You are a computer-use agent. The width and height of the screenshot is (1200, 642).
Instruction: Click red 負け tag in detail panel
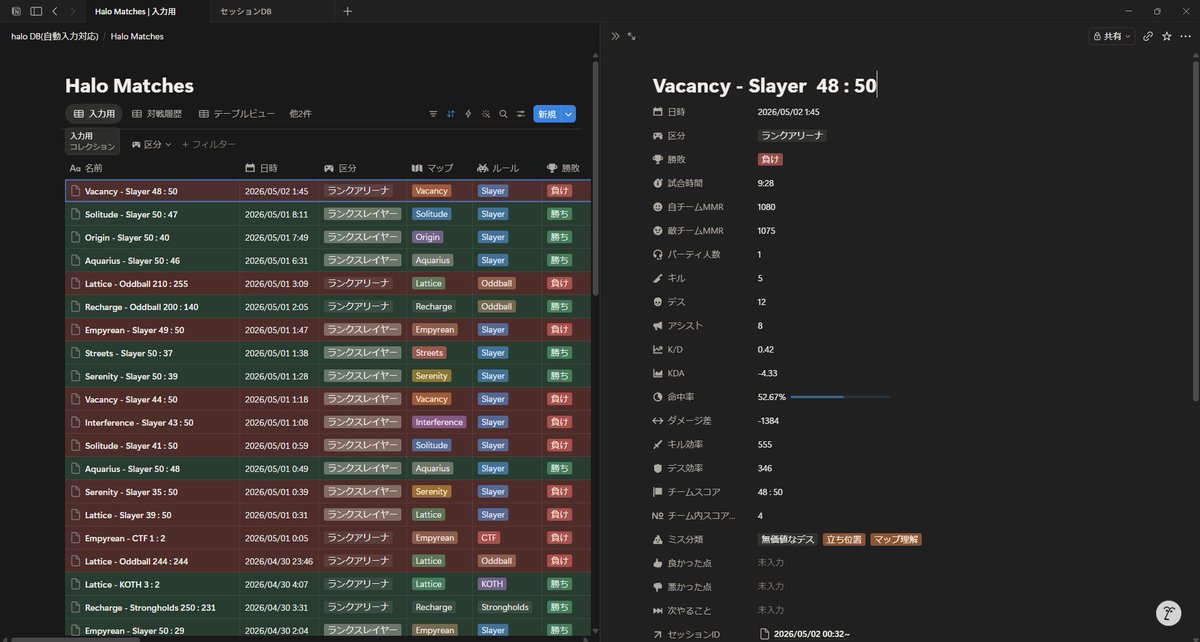pos(770,159)
